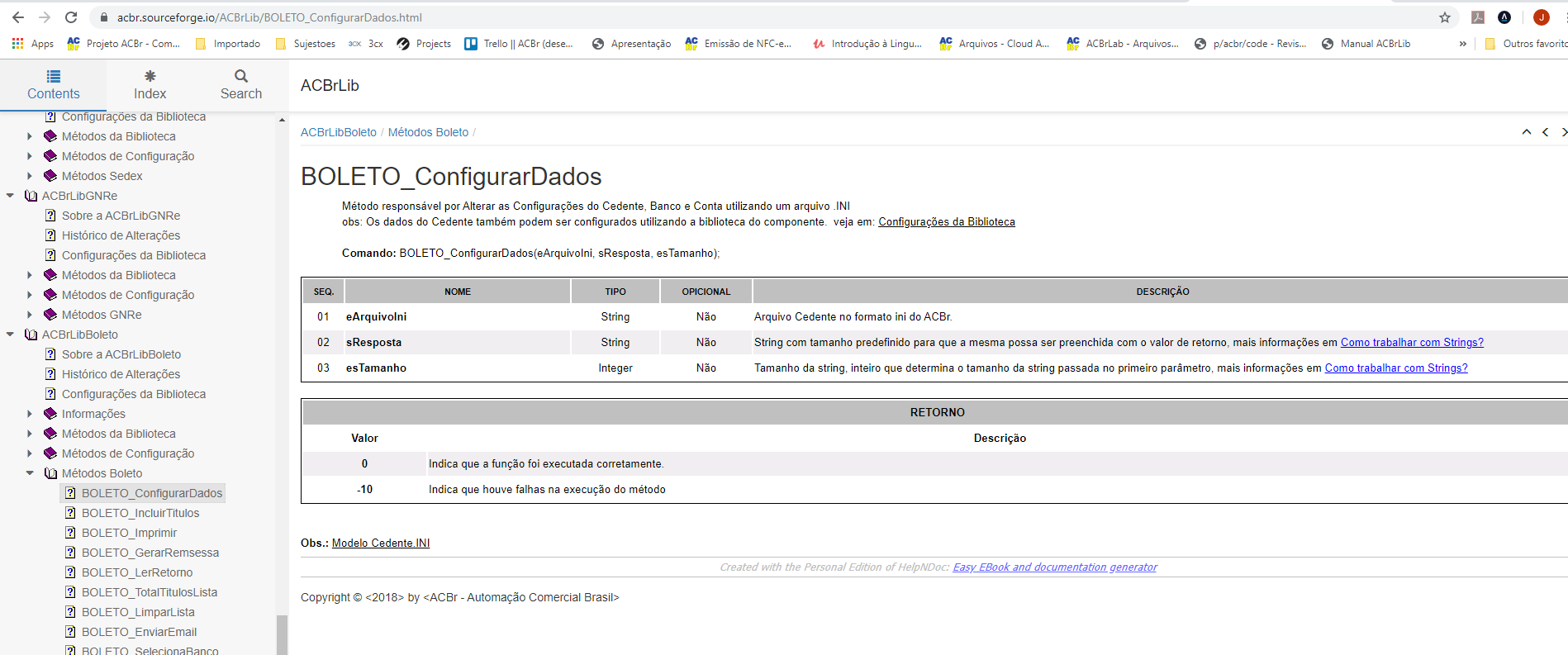Open the BOLETO_LerRetorno topic
This screenshot has height=655, width=1568.
(137, 572)
